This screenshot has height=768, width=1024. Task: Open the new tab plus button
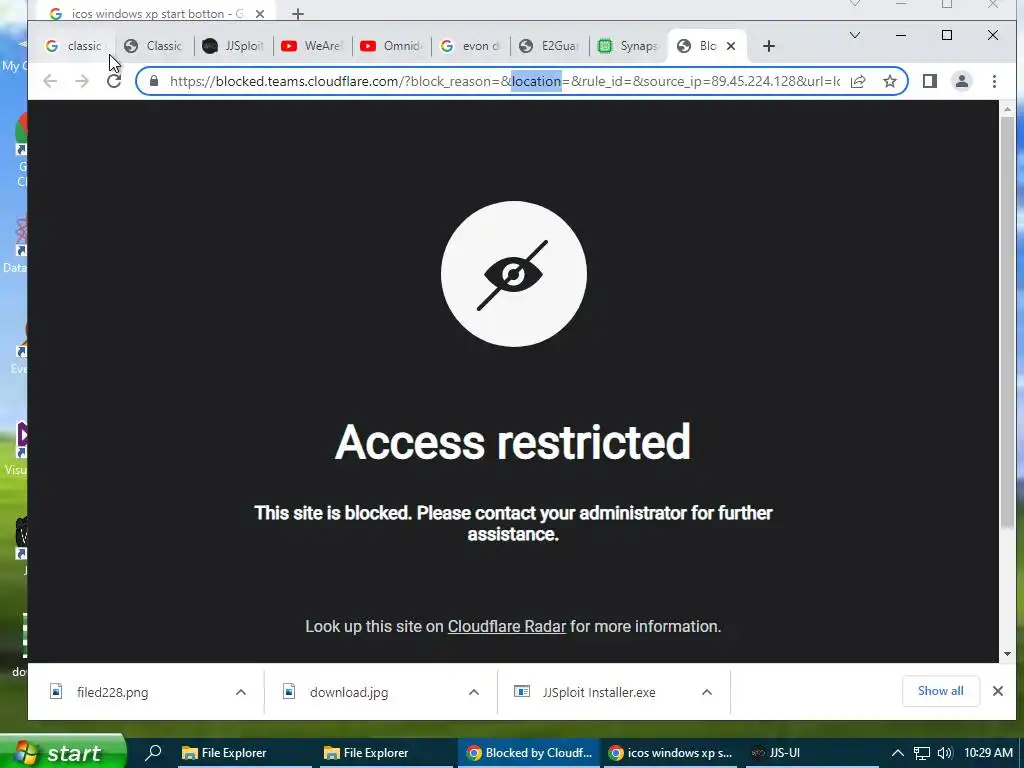(x=769, y=46)
